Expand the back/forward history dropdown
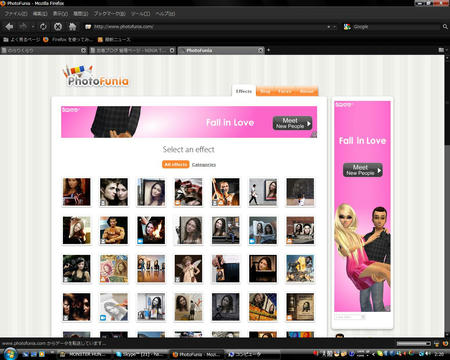 [x=33, y=27]
